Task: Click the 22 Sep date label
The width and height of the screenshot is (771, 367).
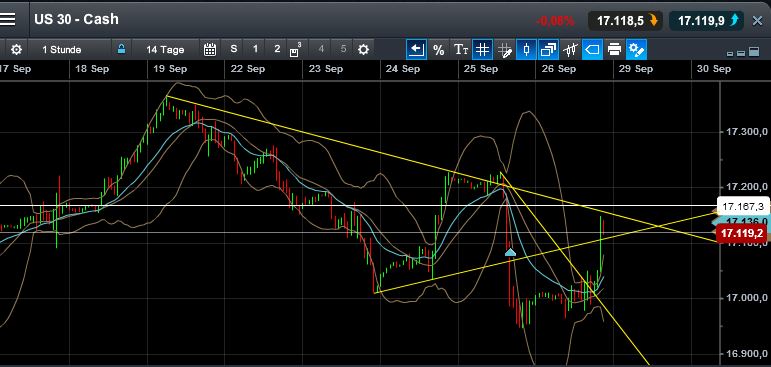Action: pyautogui.click(x=248, y=69)
